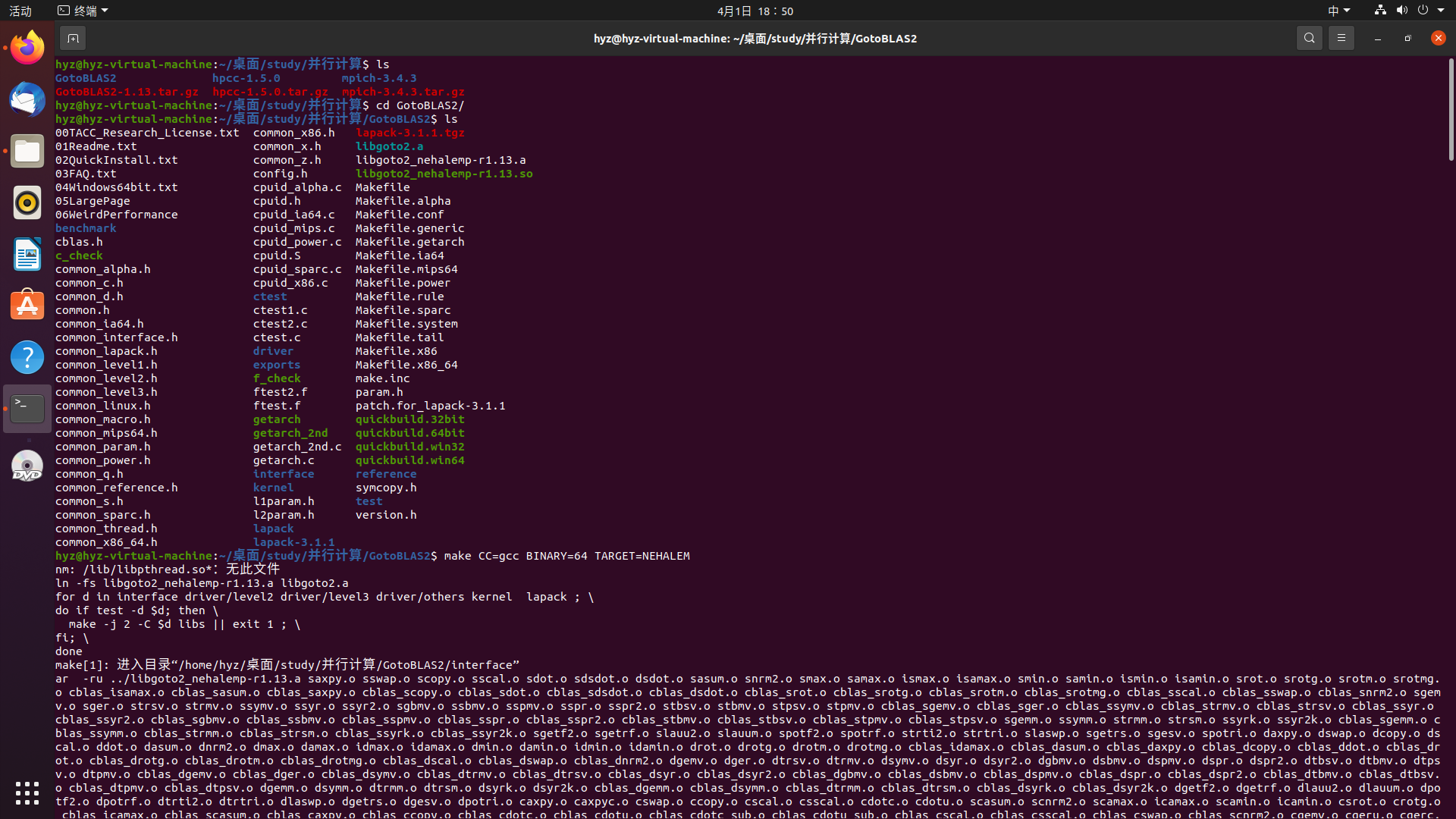Open the 中 input method dropdown
This screenshot has height=819, width=1456.
click(1338, 11)
